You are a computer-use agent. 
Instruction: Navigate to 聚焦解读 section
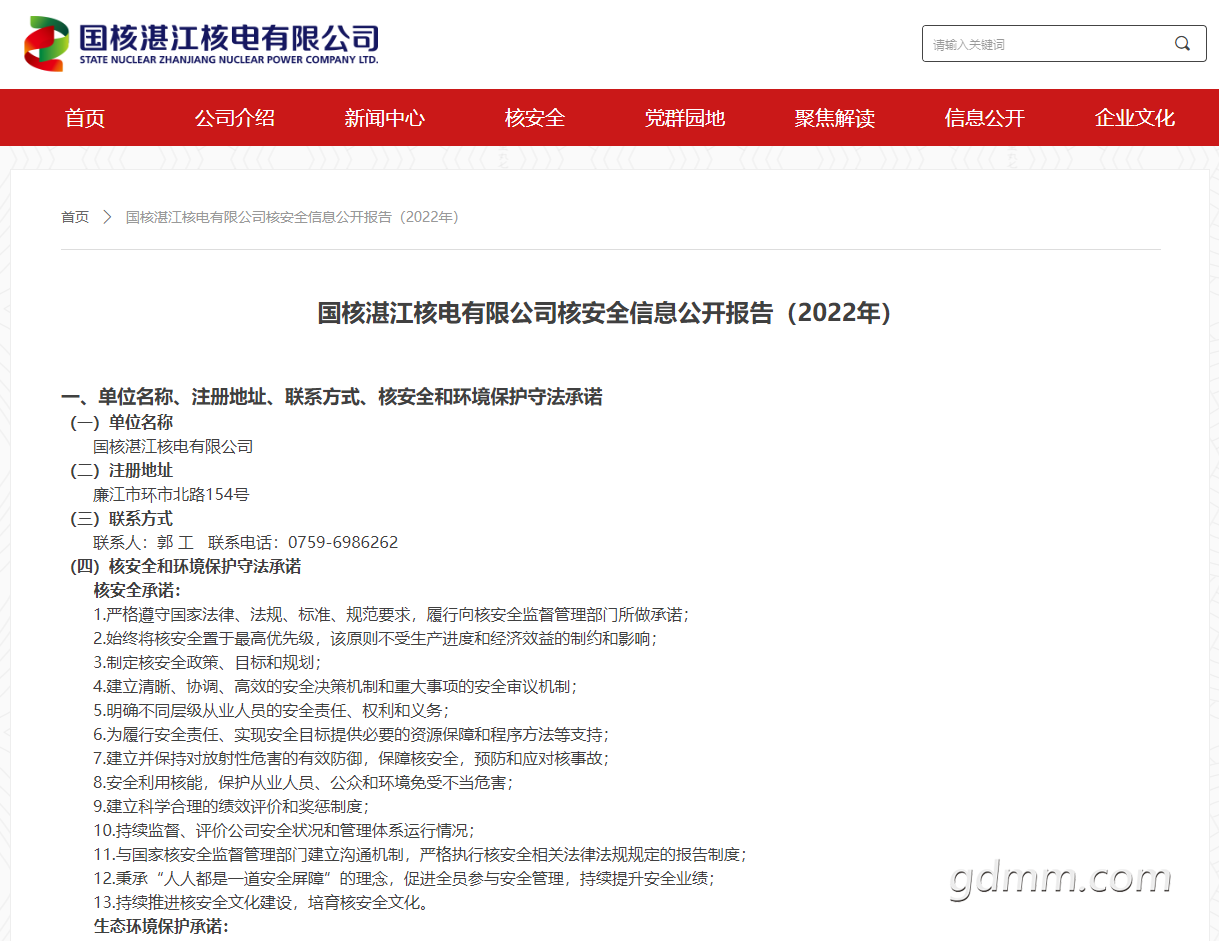pos(835,118)
